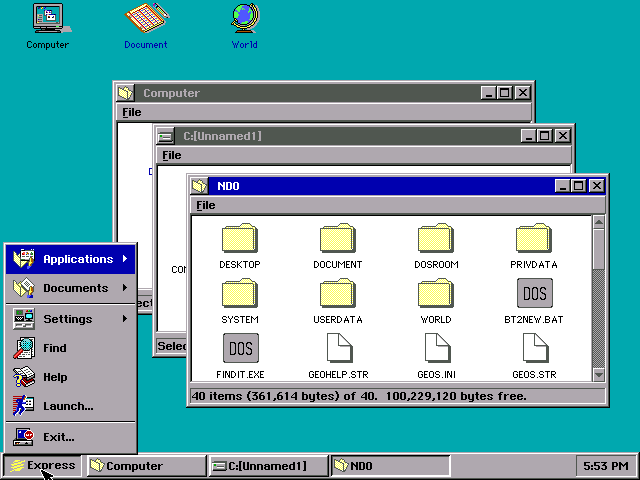
Task: Choose Settings in the Express menu
Action: (71, 319)
